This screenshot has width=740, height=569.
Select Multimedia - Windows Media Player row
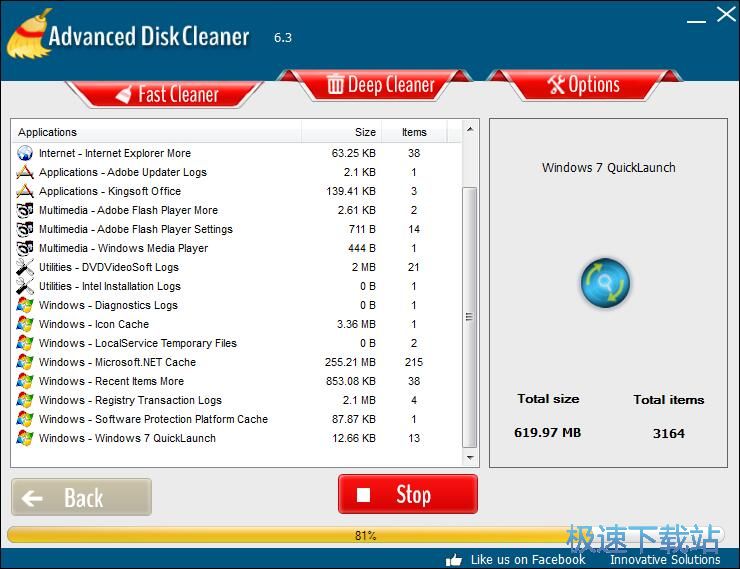[236, 248]
